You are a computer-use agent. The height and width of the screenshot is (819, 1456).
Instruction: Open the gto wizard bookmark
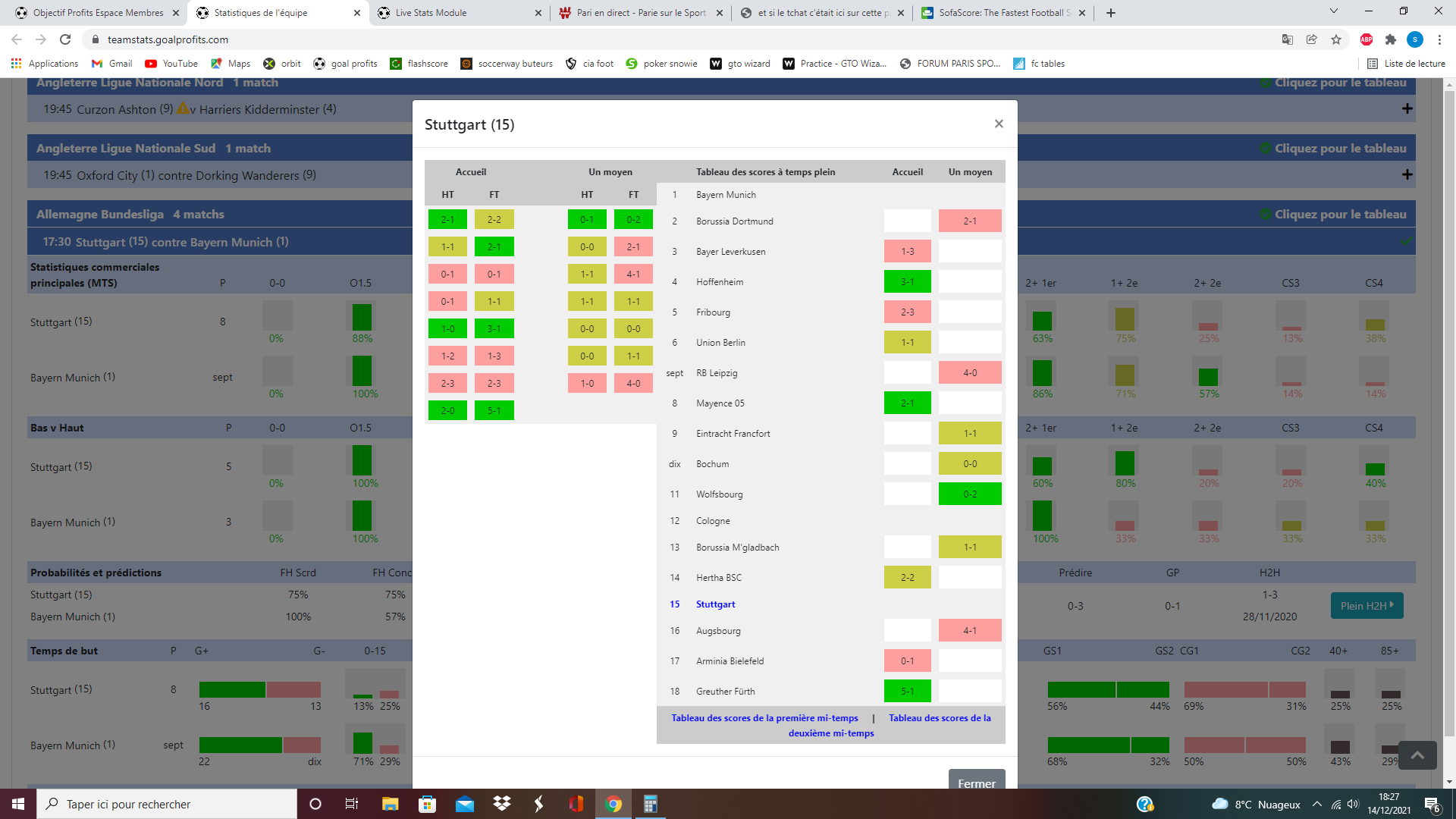740,64
